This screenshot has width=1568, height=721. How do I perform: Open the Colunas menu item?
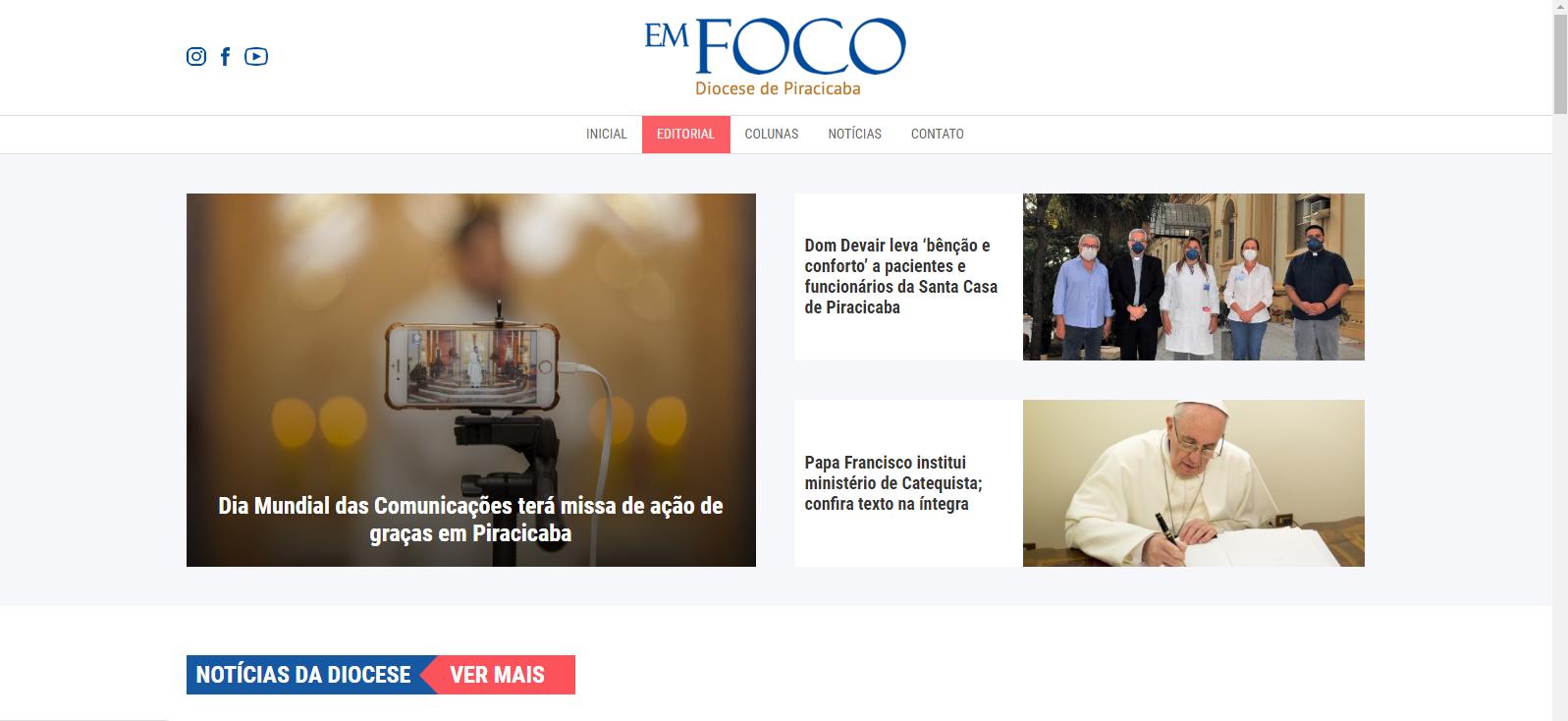(x=772, y=135)
